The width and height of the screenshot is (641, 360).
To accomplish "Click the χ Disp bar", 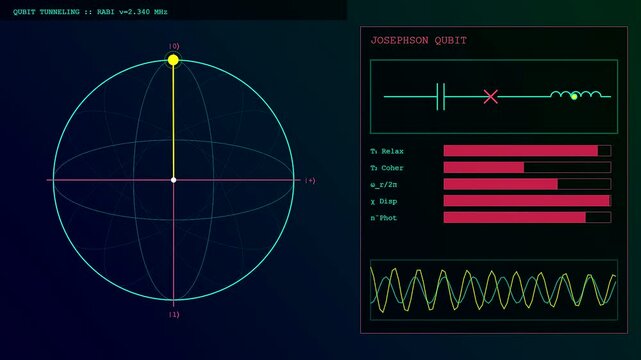I will [527, 201].
